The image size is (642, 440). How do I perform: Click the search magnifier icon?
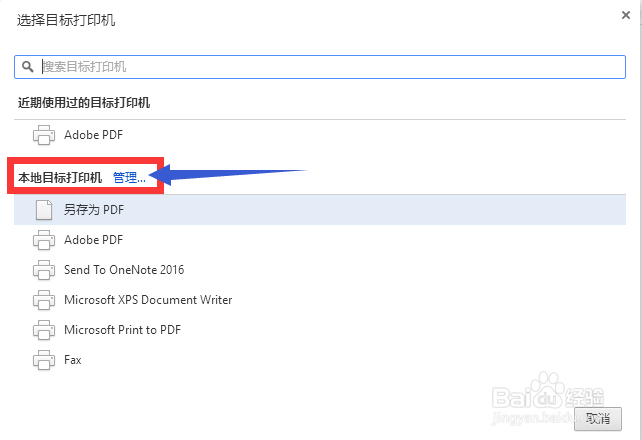coord(28,67)
